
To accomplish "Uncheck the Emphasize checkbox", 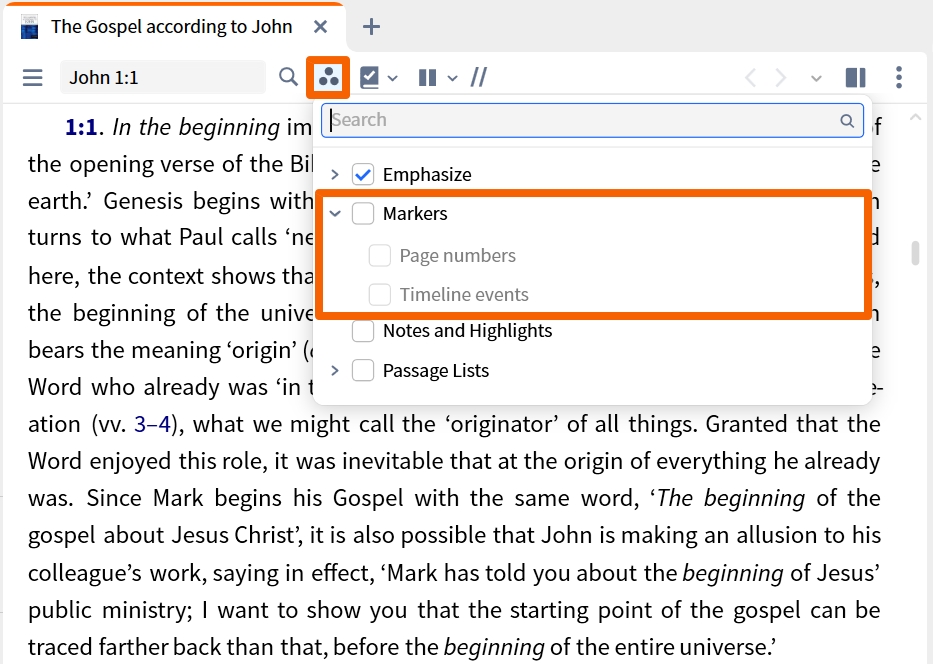I will 363,174.
